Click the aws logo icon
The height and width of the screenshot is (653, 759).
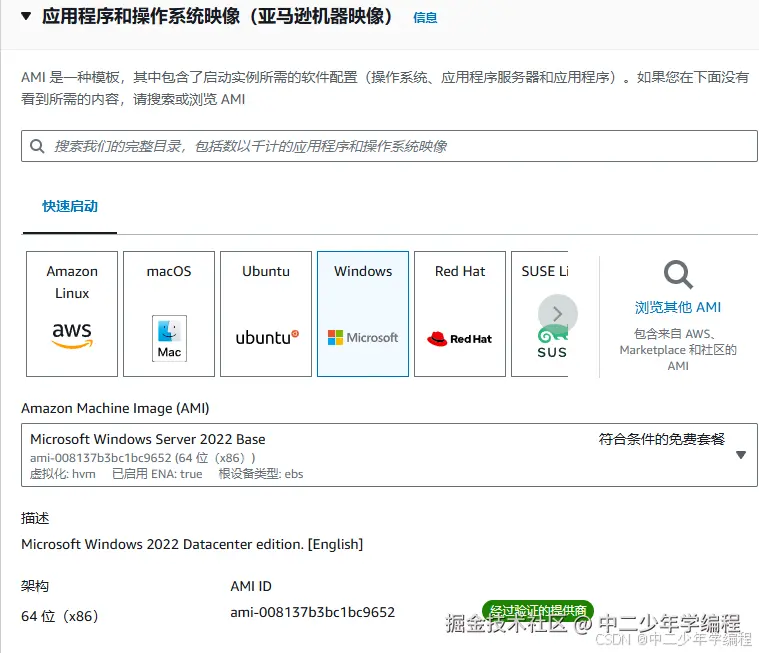72,335
